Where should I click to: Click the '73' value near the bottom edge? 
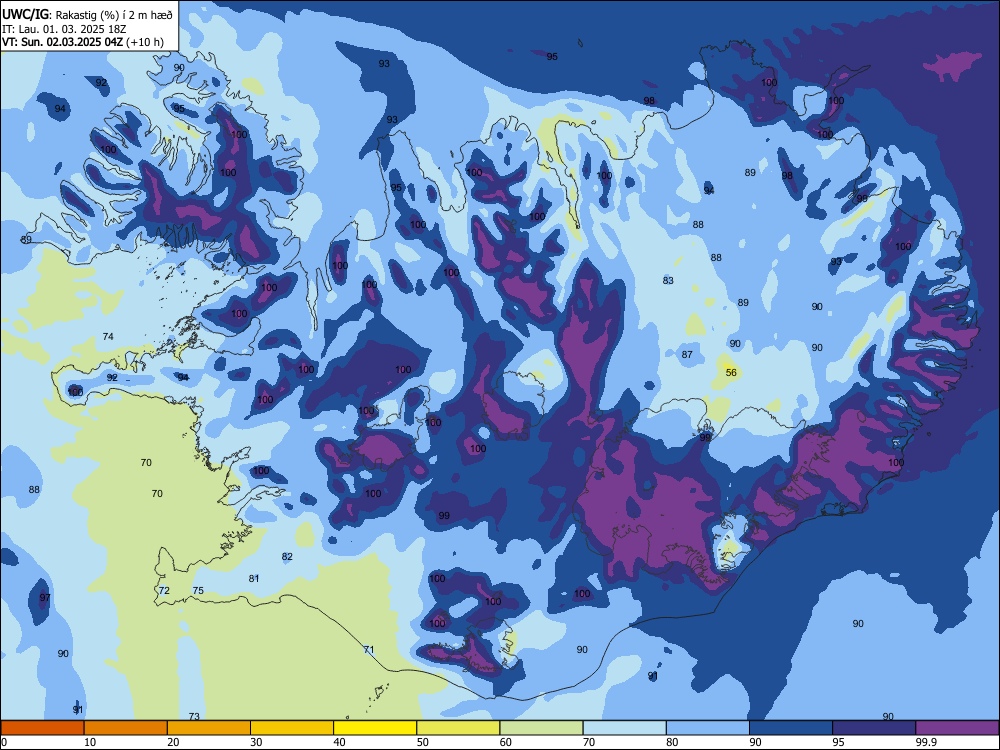[194, 716]
